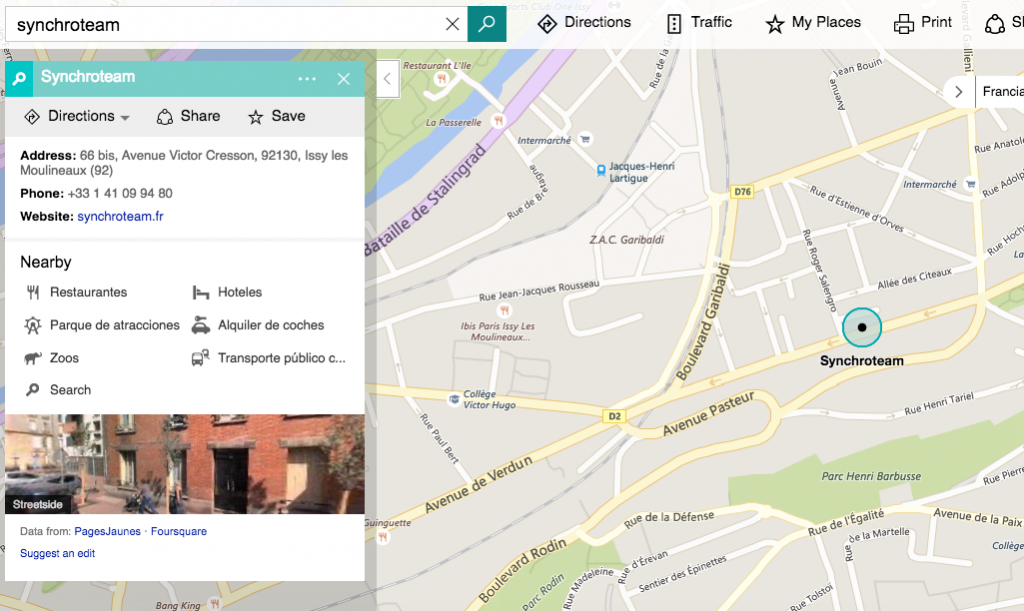1024x611 pixels.
Task: Expand the card's Directions dropdown arrow
Action: [x=125, y=118]
